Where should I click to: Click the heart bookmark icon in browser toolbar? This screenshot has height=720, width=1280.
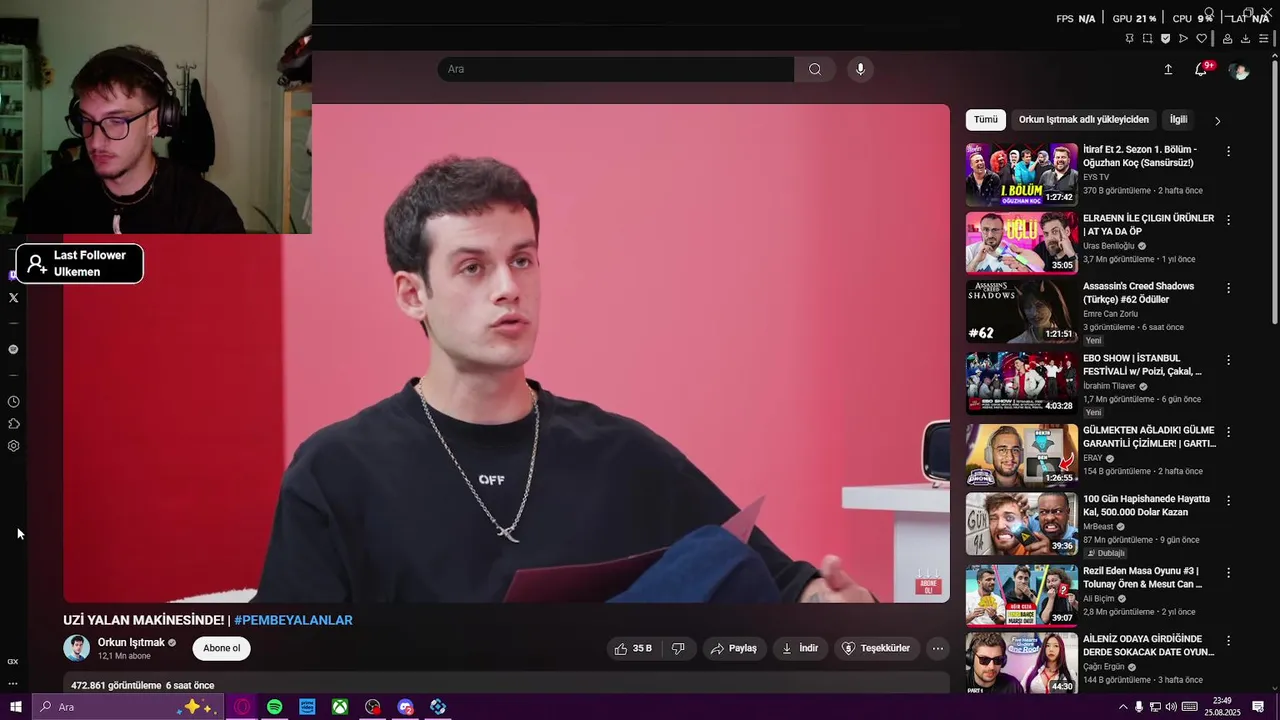click(x=1201, y=39)
